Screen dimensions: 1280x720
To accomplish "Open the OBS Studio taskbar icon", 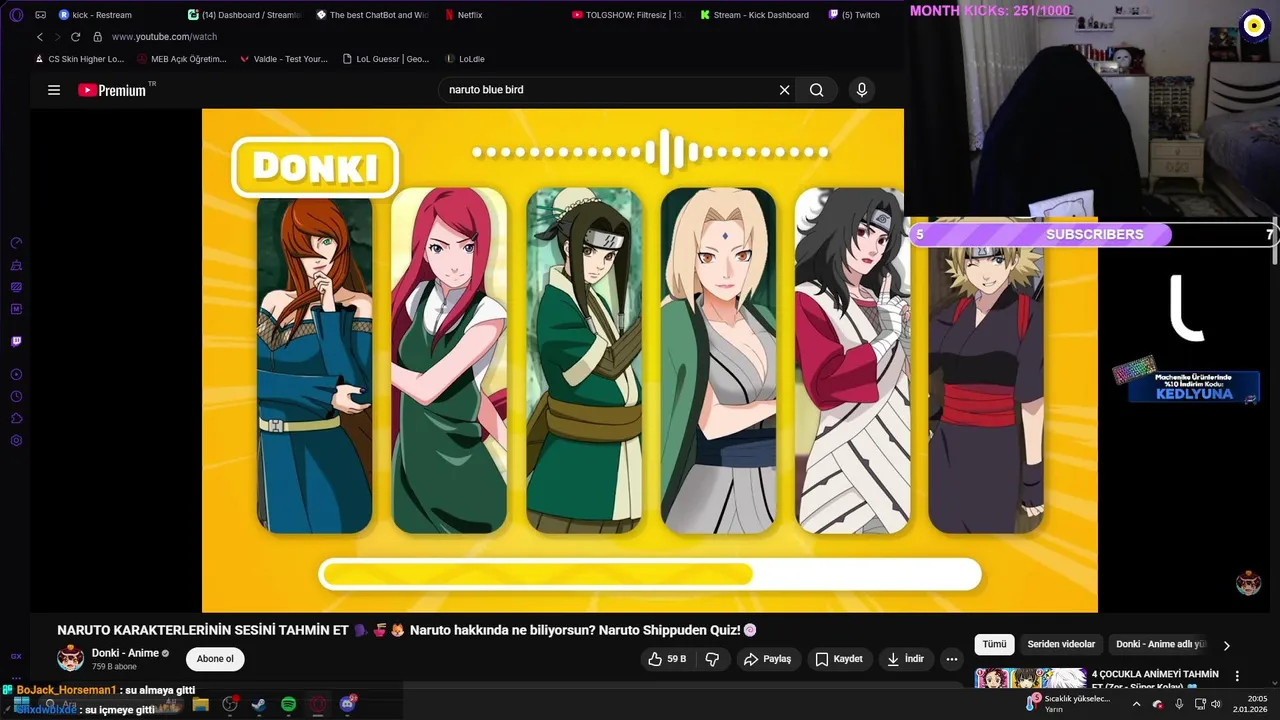I will coord(230,704).
